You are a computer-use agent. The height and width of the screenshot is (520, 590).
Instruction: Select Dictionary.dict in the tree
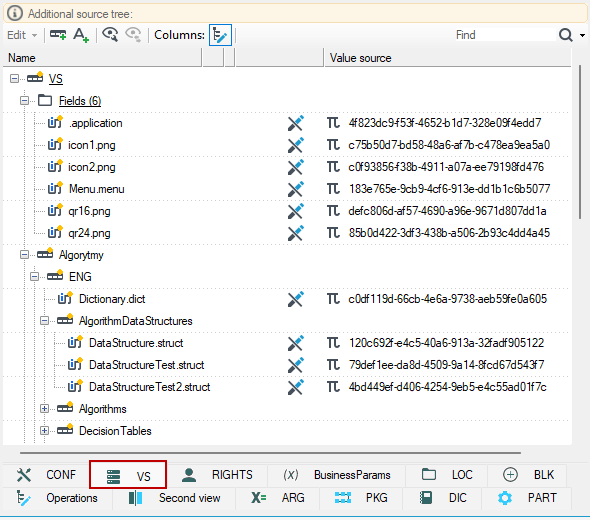112,299
